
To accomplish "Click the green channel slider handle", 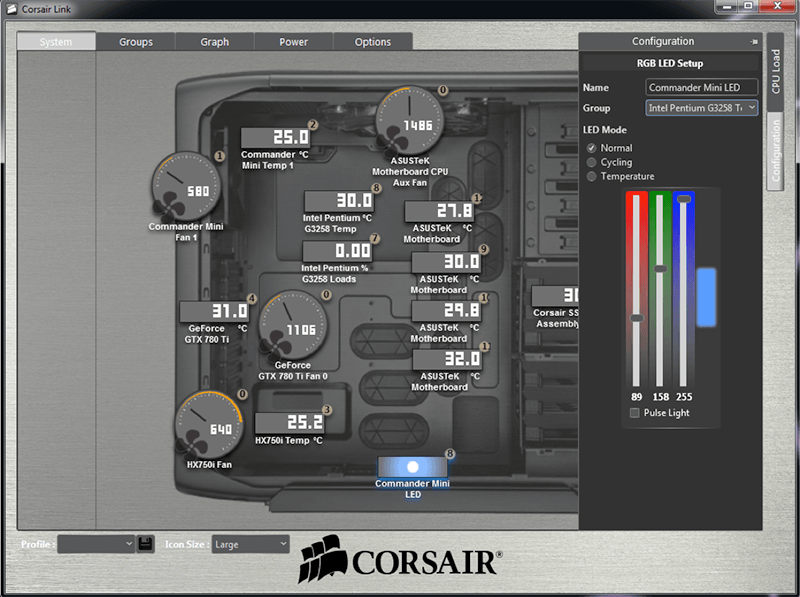I will 660,268.
